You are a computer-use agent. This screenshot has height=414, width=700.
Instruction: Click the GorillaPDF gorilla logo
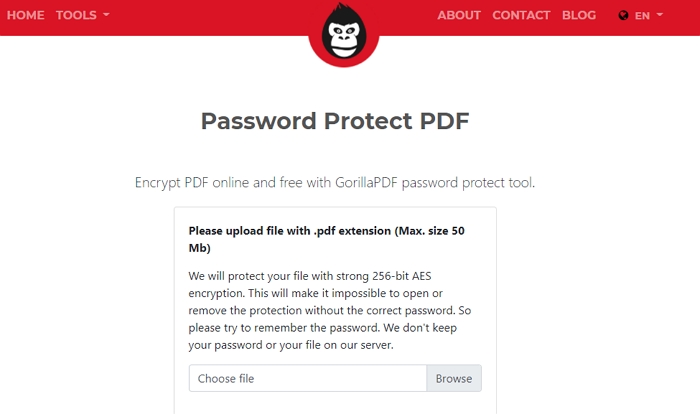pos(344,33)
